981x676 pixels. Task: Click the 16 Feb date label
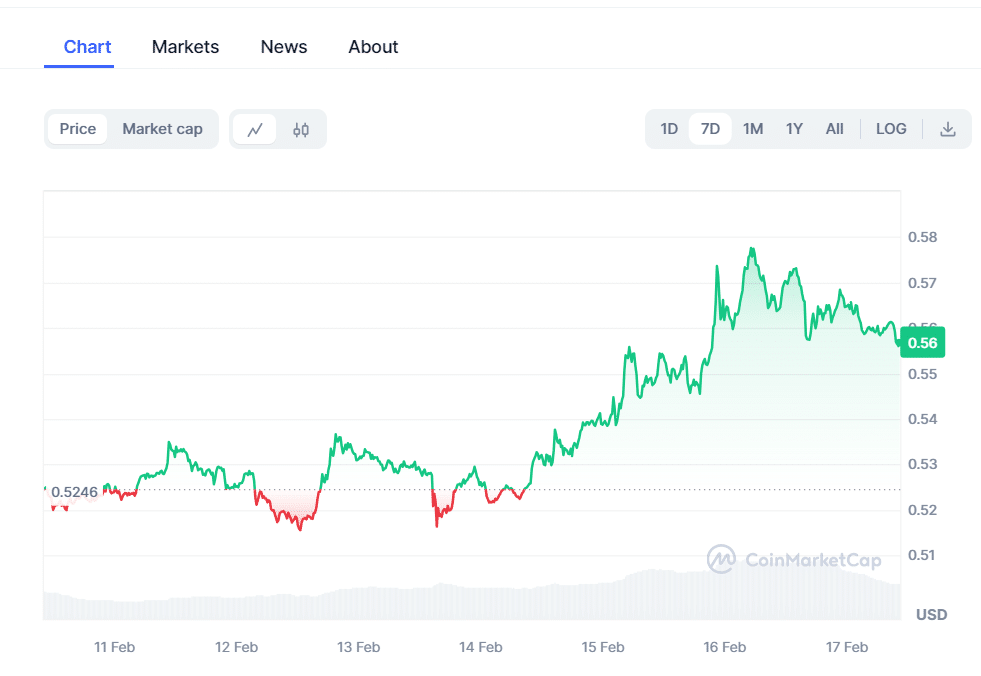pyautogui.click(x=724, y=647)
